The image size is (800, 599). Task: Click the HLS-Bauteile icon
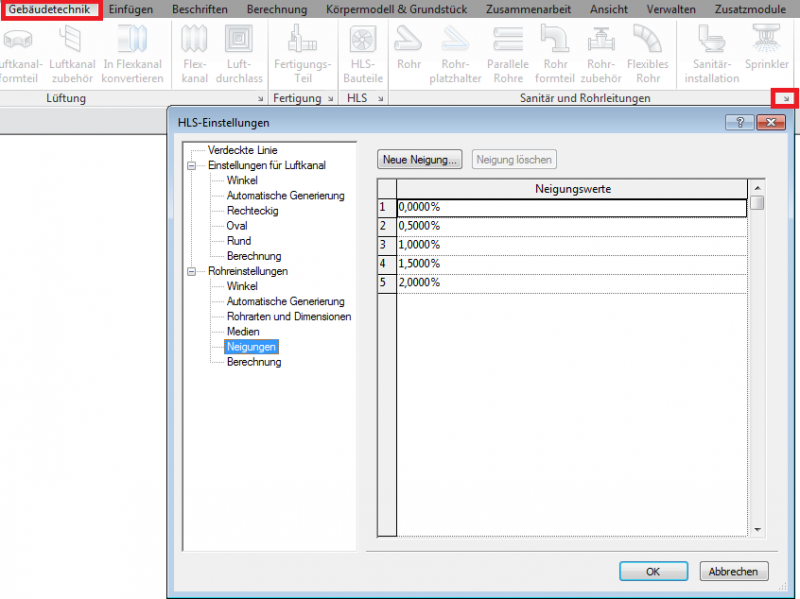point(362,40)
